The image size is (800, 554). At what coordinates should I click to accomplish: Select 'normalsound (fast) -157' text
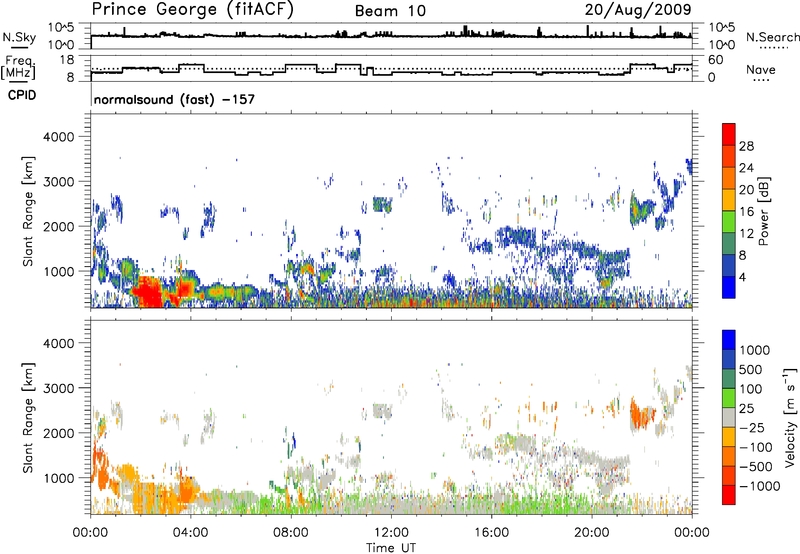[x=174, y=99]
